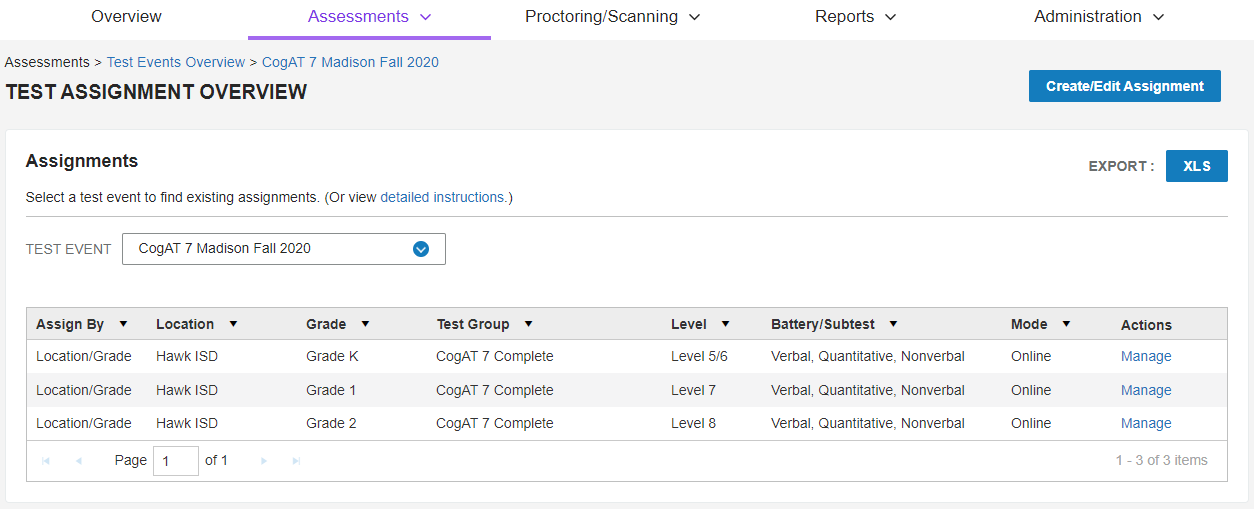Expand the Proctoring/Scanning menu

click(612, 17)
